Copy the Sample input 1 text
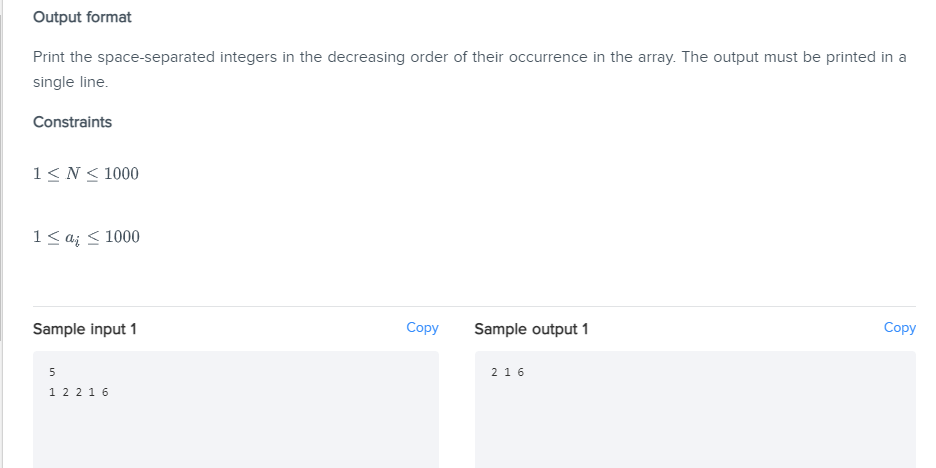The image size is (936, 468). (422, 328)
